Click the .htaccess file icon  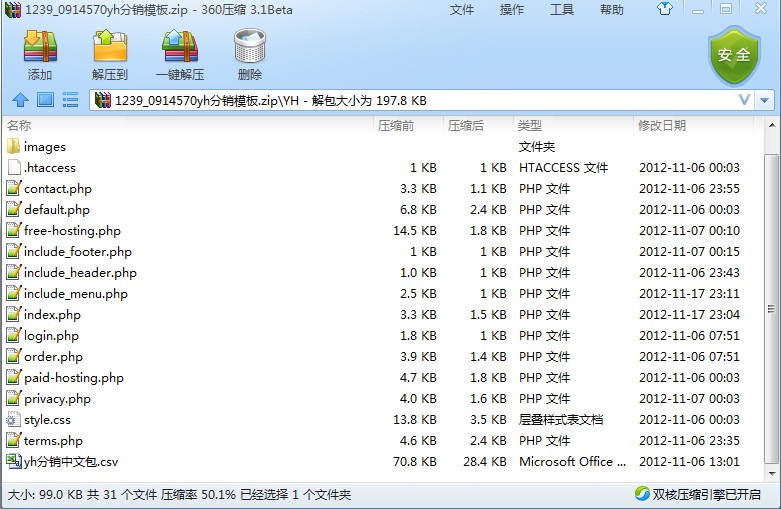14,167
